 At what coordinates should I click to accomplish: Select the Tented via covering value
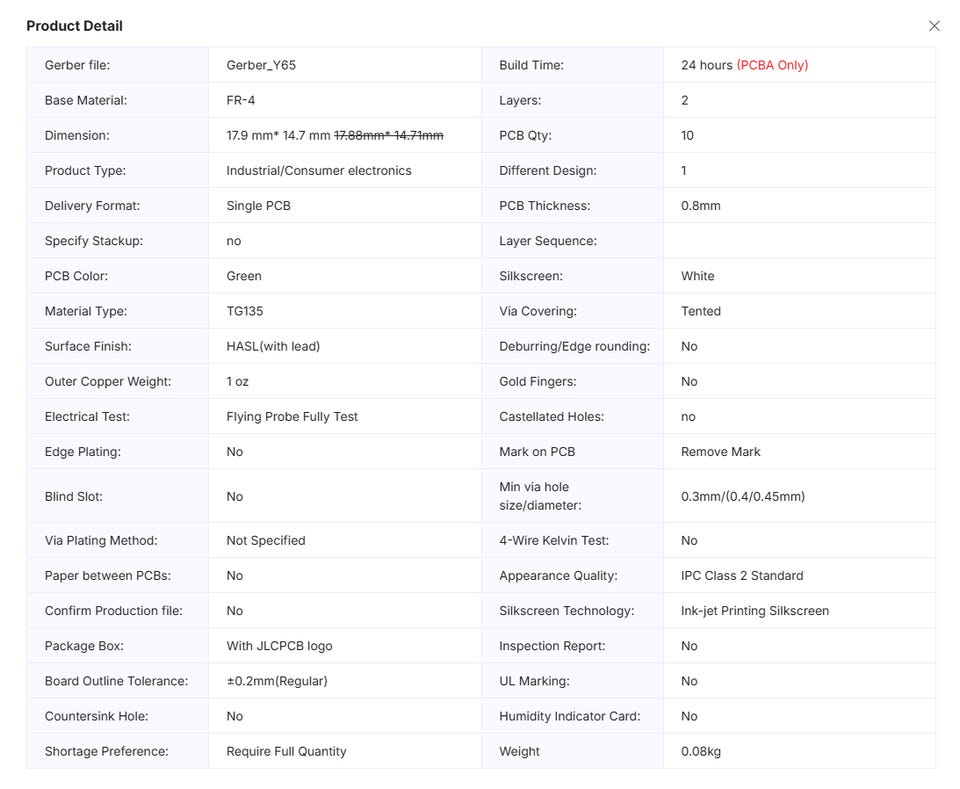(701, 311)
